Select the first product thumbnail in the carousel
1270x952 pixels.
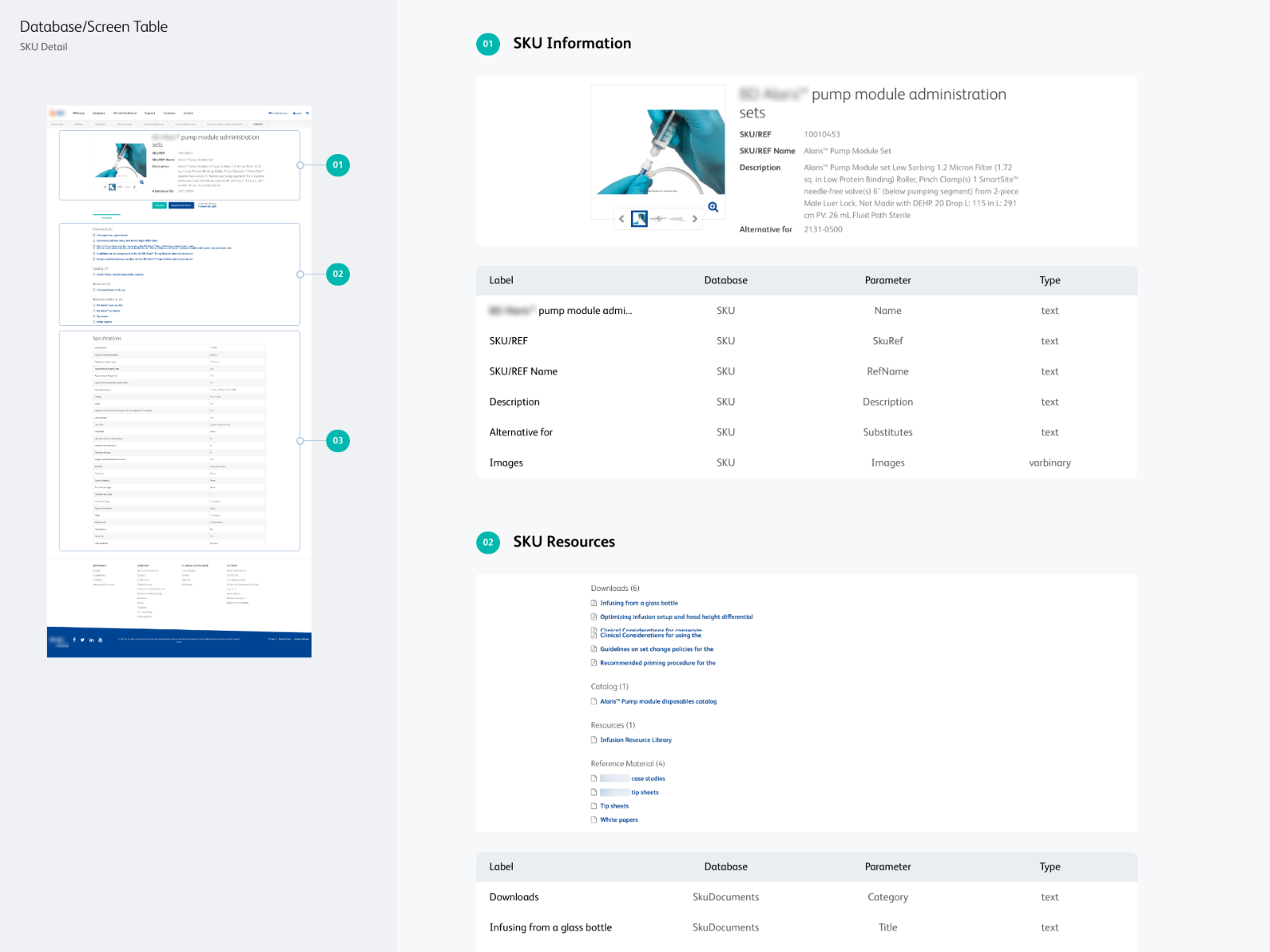pyautogui.click(x=639, y=219)
